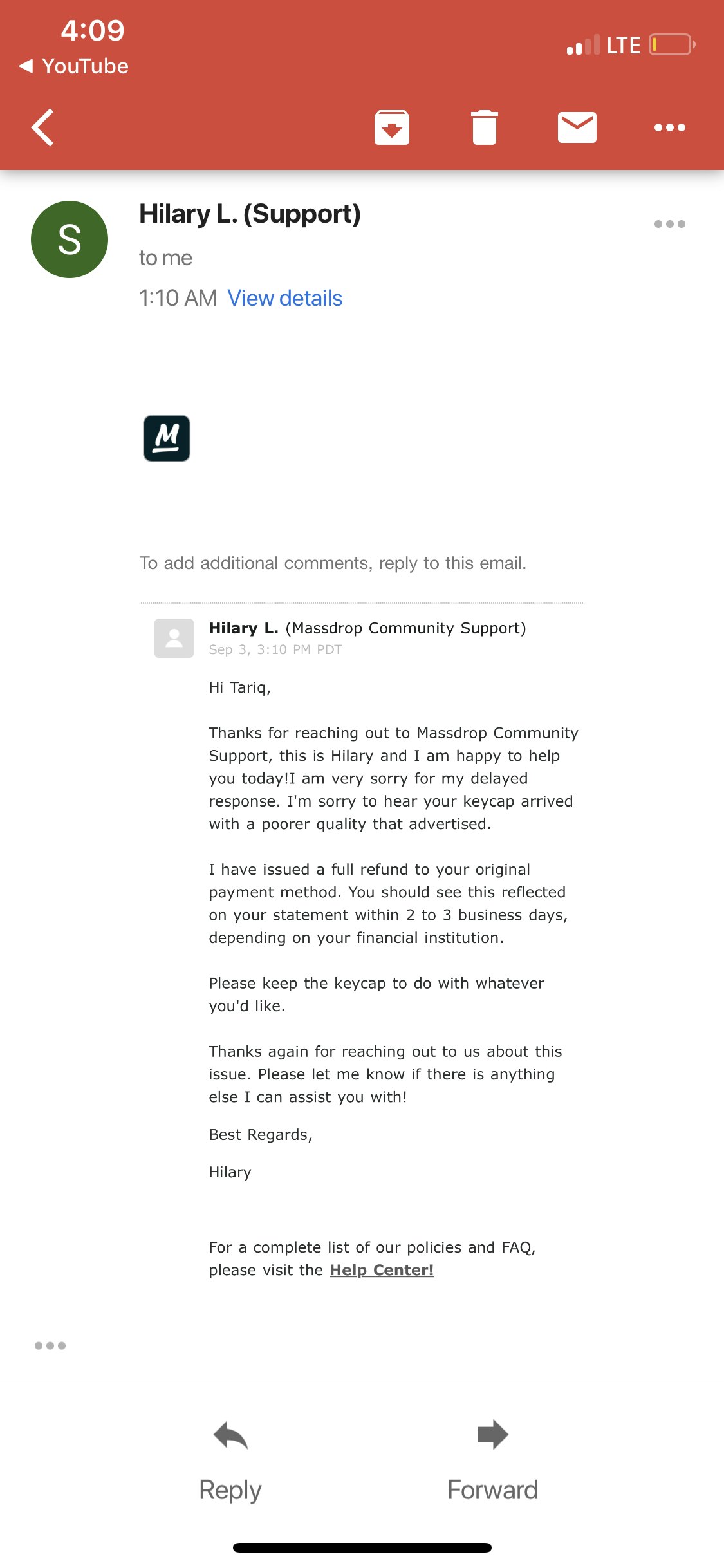Tap the home indicator bar
The image size is (724, 1568).
(x=362, y=1547)
